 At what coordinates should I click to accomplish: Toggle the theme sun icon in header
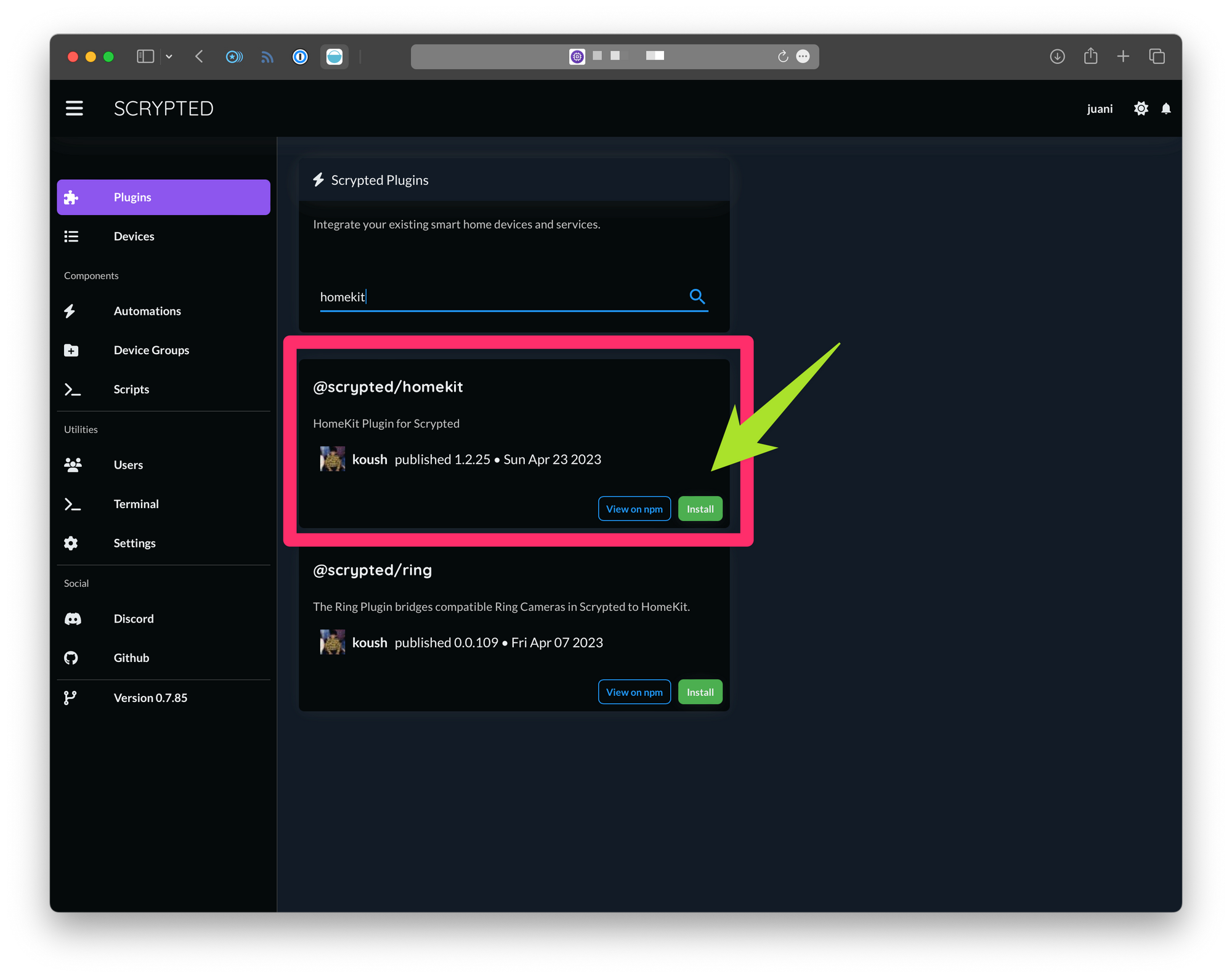tap(1141, 108)
